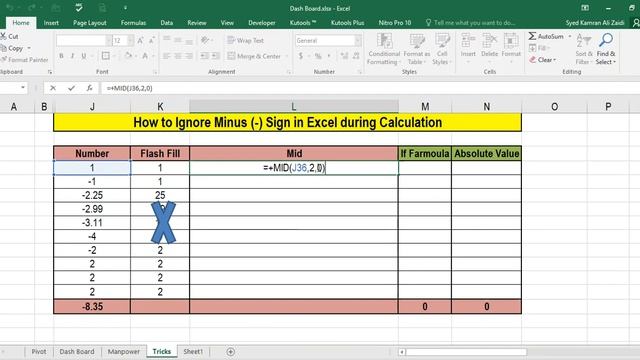Open the font size dropdown
The image size is (640, 360).
(130, 40)
